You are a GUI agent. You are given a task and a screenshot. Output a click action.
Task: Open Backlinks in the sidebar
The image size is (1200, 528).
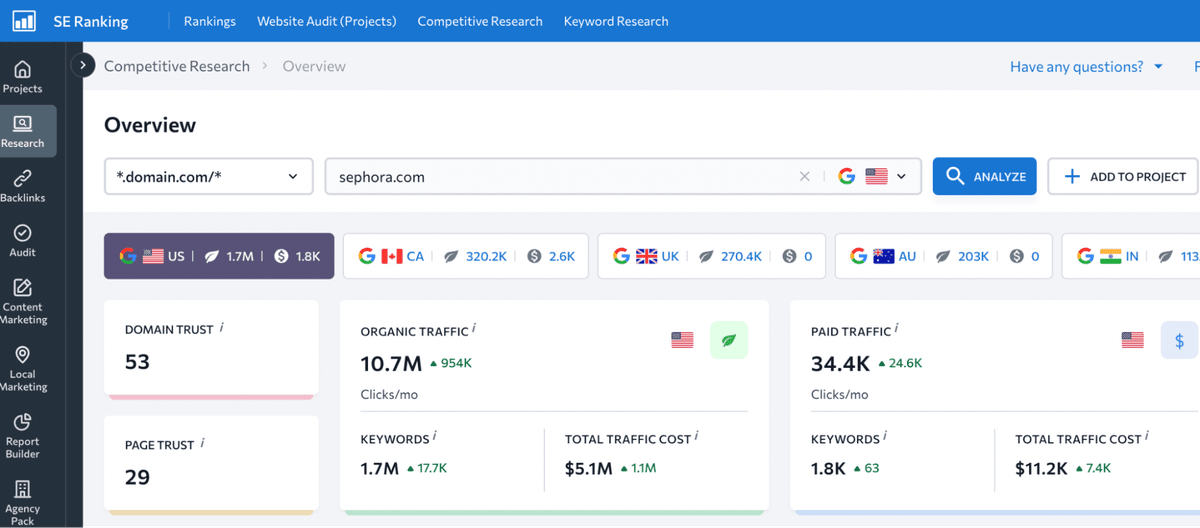pos(22,186)
